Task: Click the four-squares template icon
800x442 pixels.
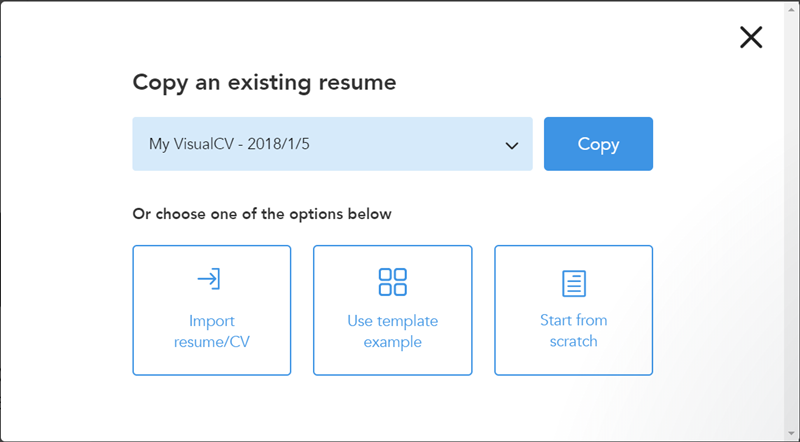Action: (x=392, y=281)
